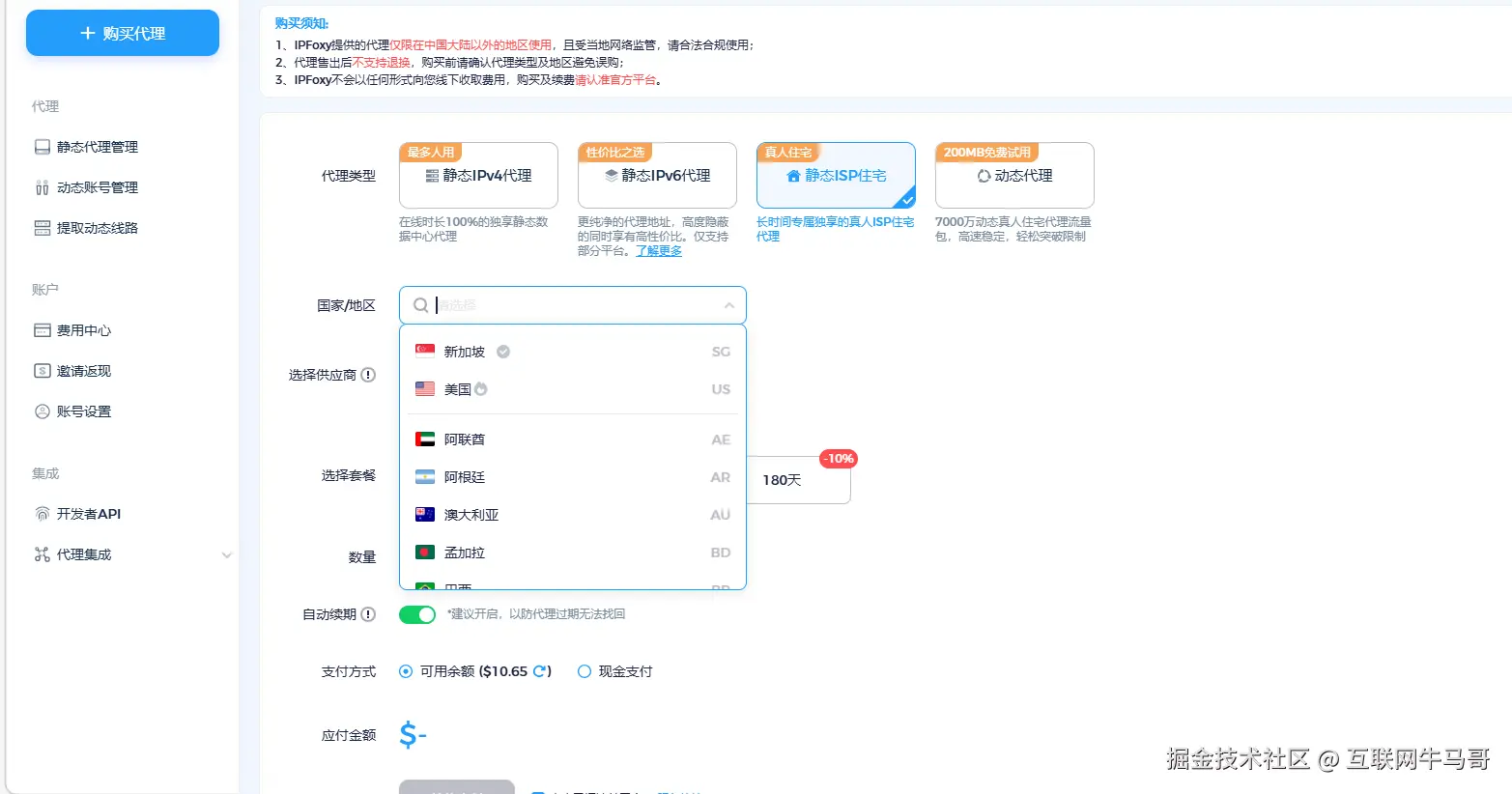Image resolution: width=1512 pixels, height=794 pixels.
Task: Click the Argentina flag icon
Action: (x=425, y=477)
